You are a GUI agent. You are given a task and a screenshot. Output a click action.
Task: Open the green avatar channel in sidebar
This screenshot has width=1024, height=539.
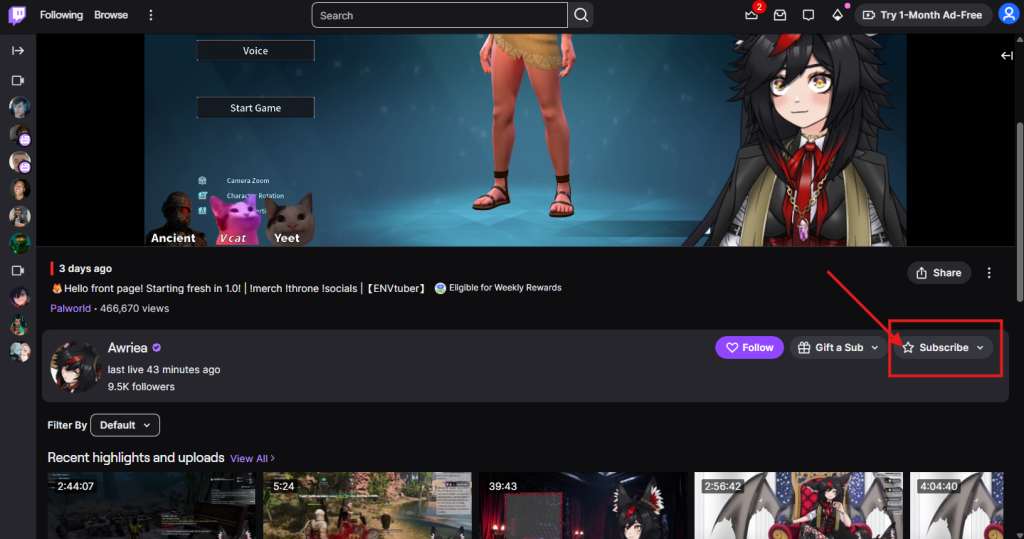click(x=20, y=244)
